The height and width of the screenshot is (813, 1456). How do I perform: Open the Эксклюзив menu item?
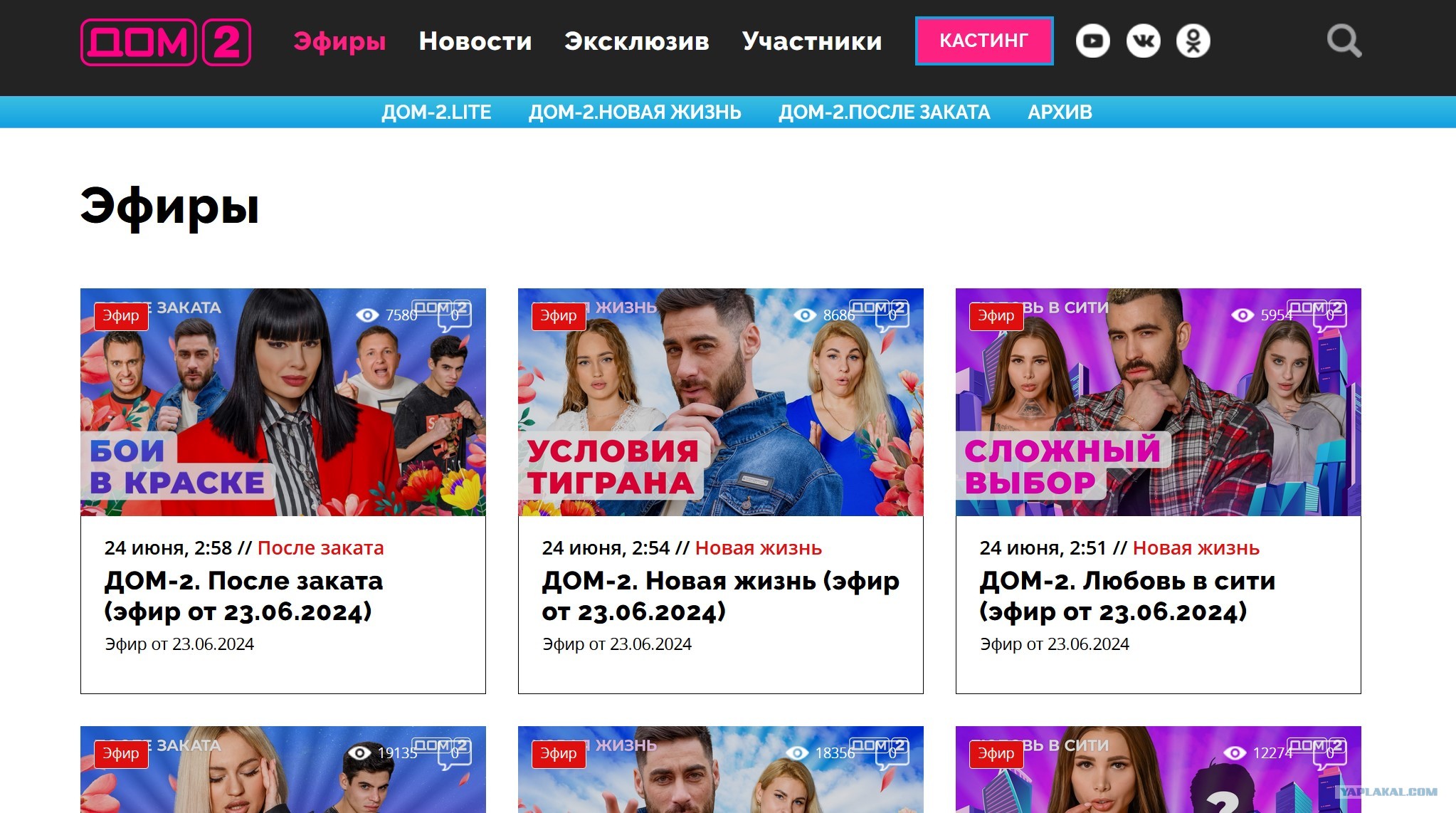[637, 41]
